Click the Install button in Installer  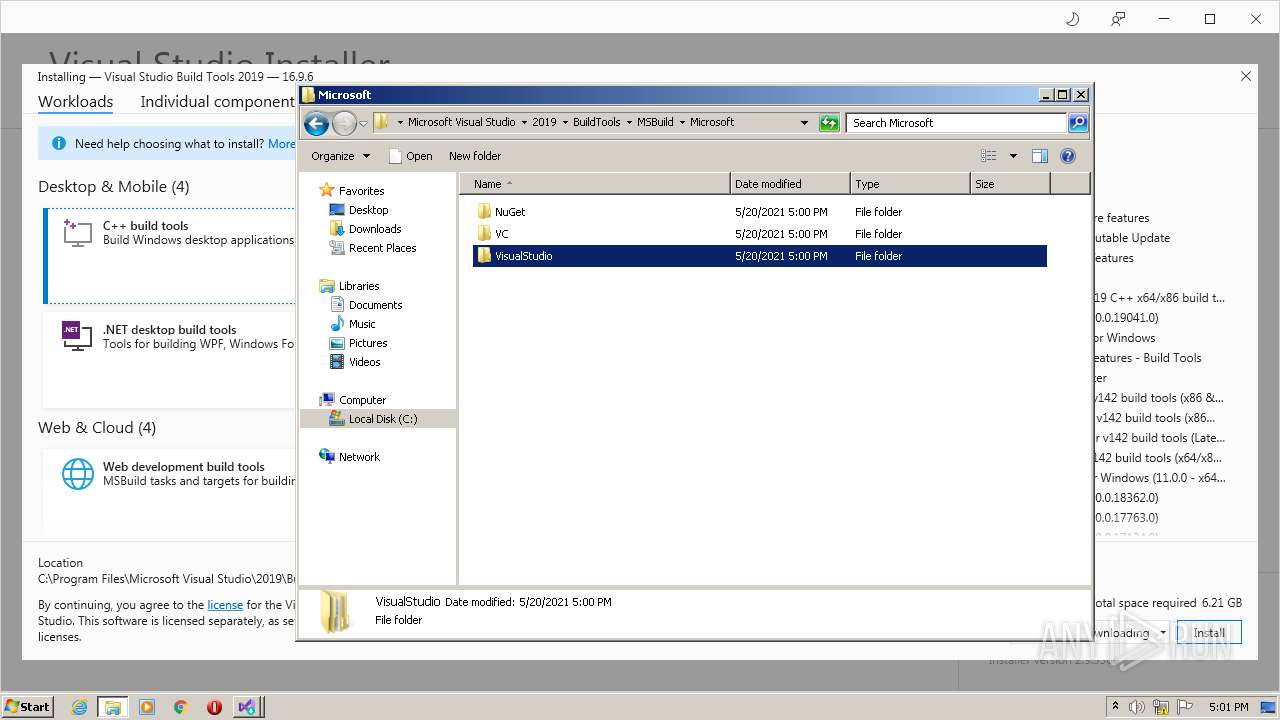1209,633
